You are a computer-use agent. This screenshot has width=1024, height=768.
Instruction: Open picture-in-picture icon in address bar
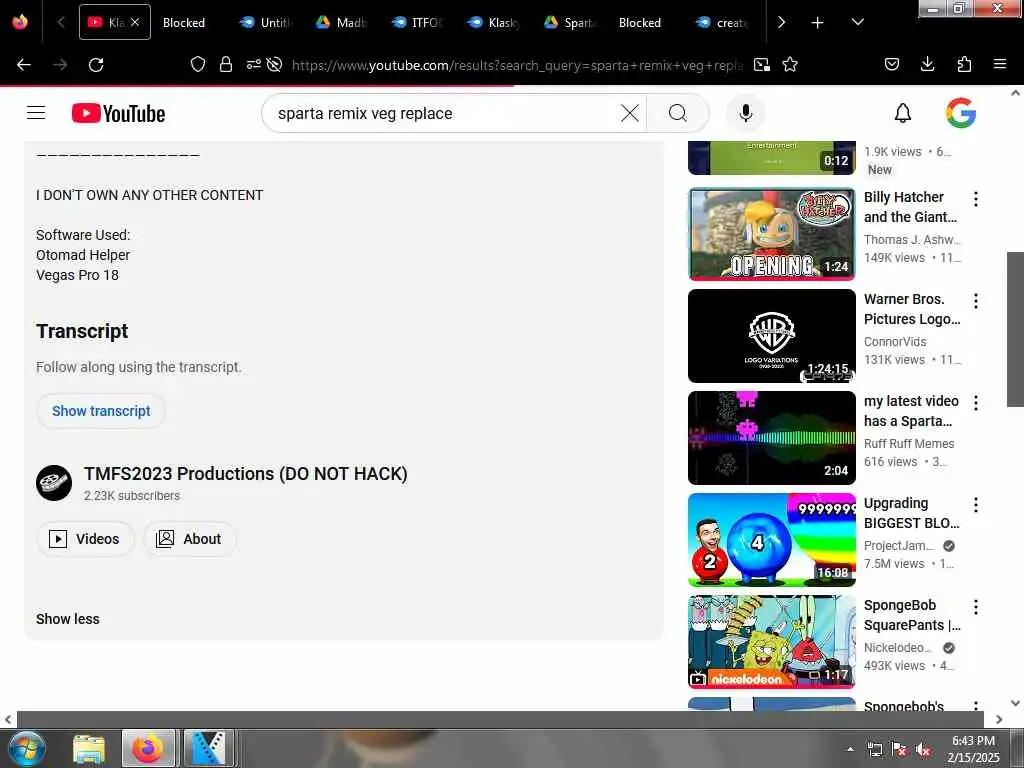click(x=761, y=65)
